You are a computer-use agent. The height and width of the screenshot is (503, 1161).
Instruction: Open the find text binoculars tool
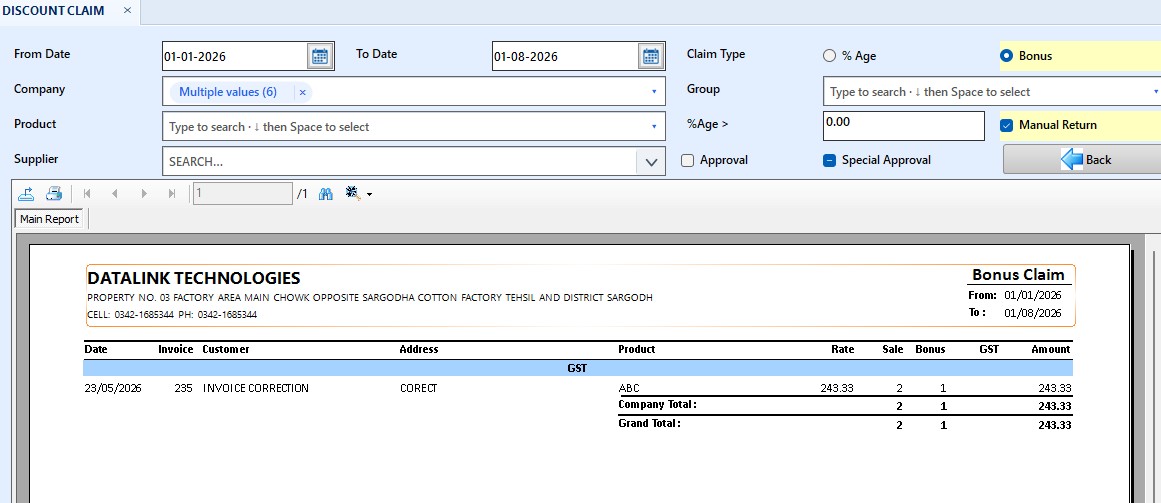[325, 194]
